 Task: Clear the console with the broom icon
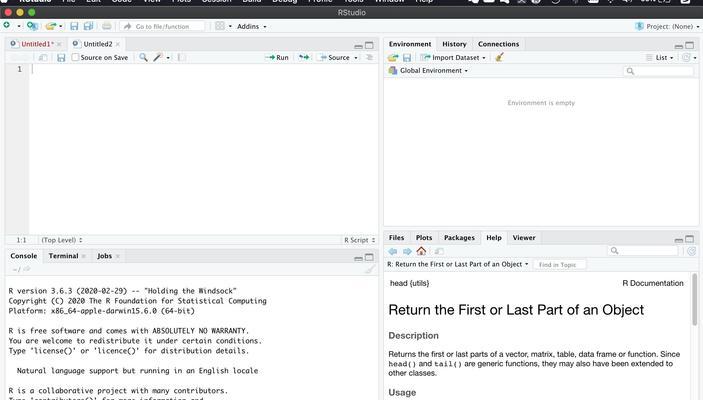pyautogui.click(x=370, y=269)
